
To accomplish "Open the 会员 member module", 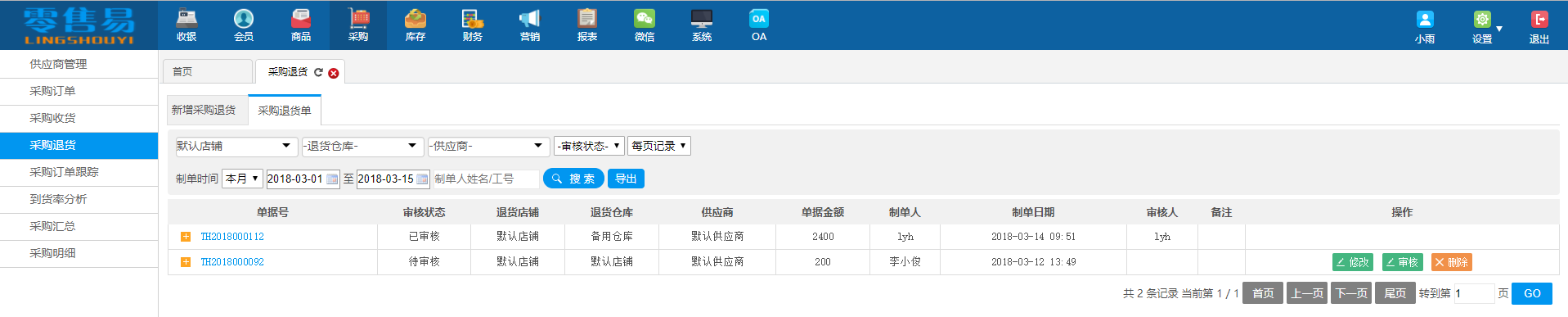I will (244, 25).
